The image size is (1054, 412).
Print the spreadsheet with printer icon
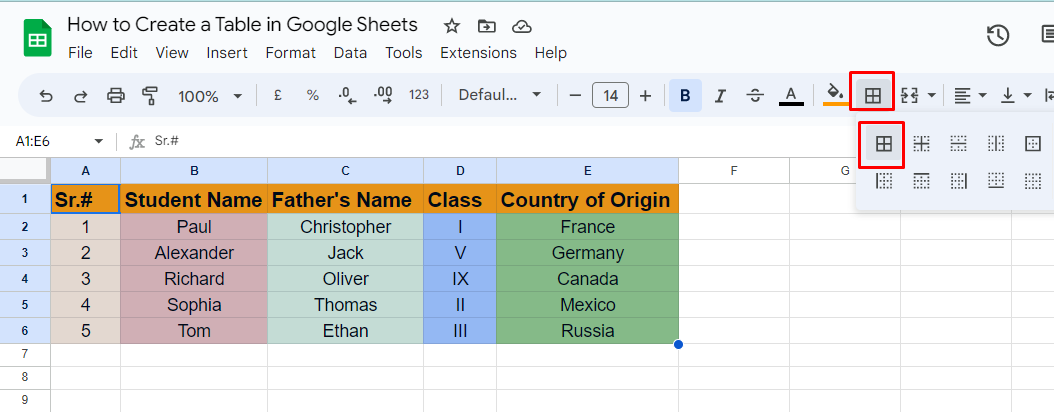[x=116, y=96]
